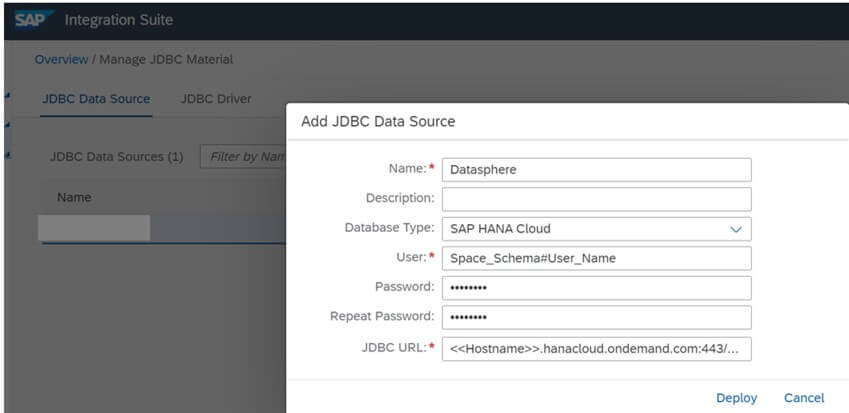Click the empty Description field
Screen dimensions: 849x413
[596, 199]
